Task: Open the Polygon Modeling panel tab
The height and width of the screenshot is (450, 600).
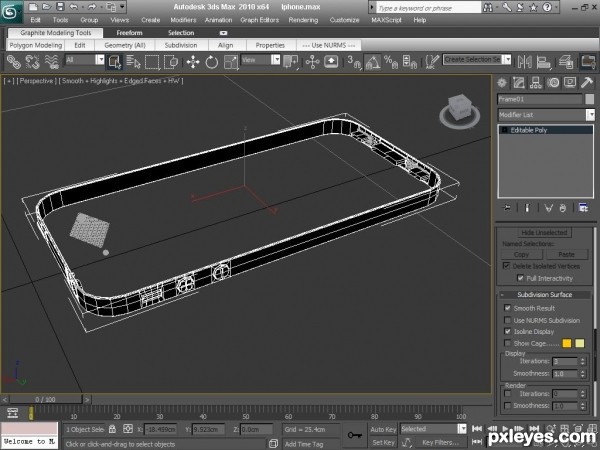Action: [35, 45]
